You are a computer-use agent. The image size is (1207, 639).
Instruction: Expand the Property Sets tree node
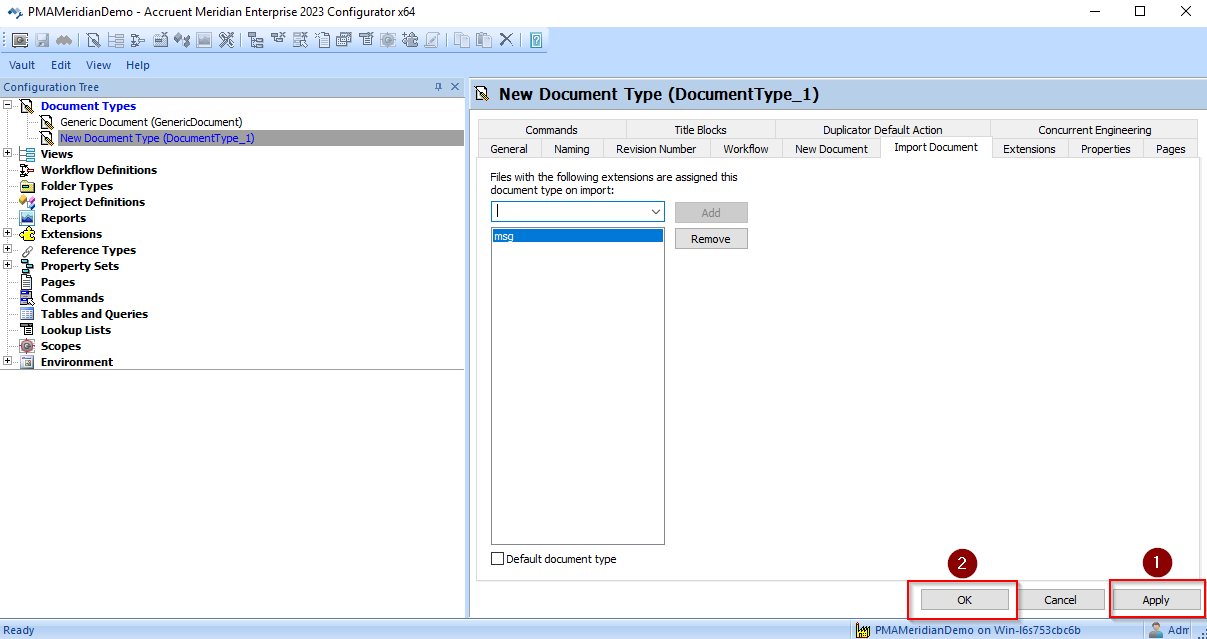(x=8, y=266)
